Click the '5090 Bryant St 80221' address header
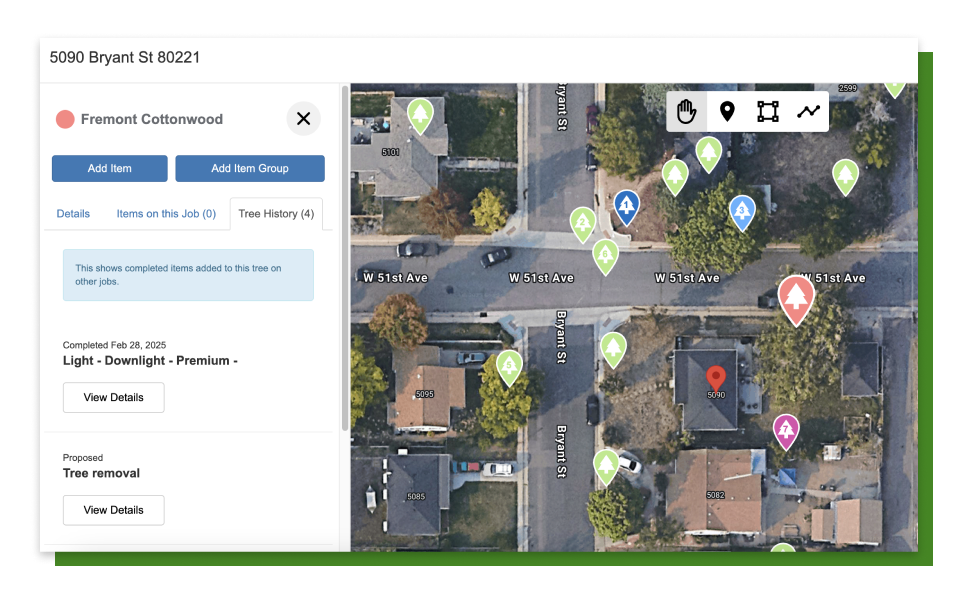The image size is (973, 605). 125,58
